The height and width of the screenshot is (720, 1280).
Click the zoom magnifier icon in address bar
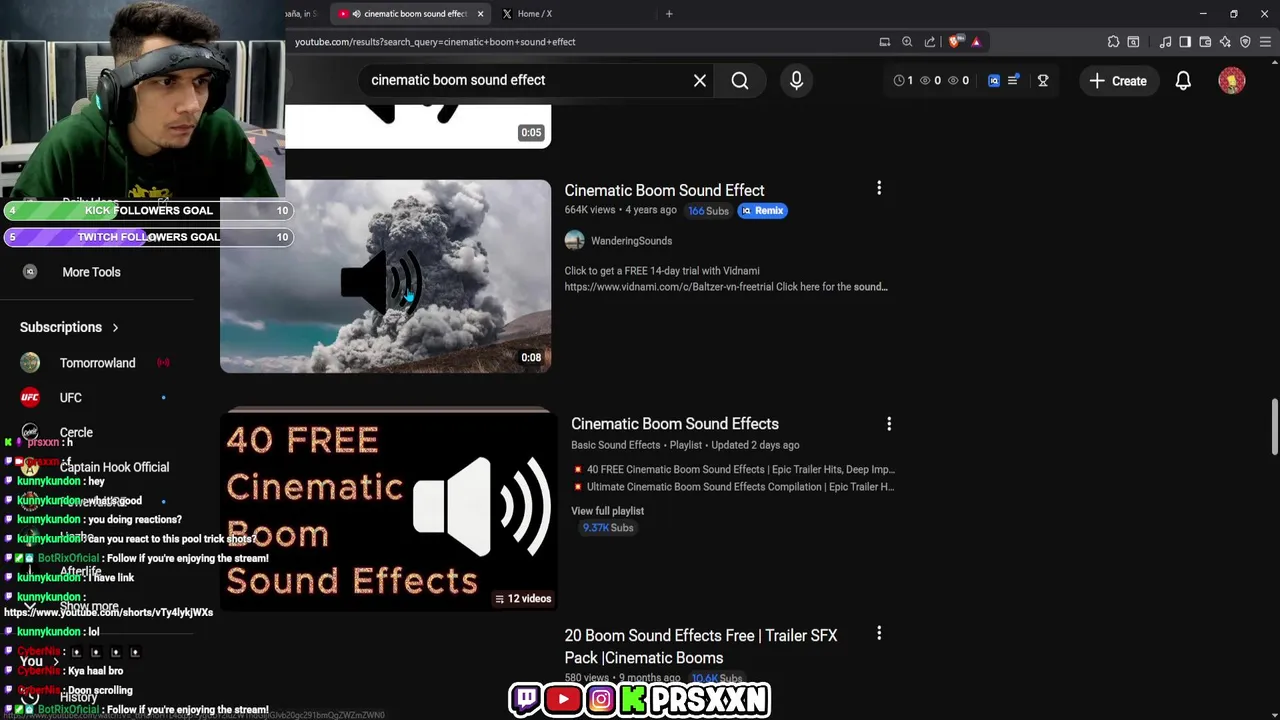907,42
